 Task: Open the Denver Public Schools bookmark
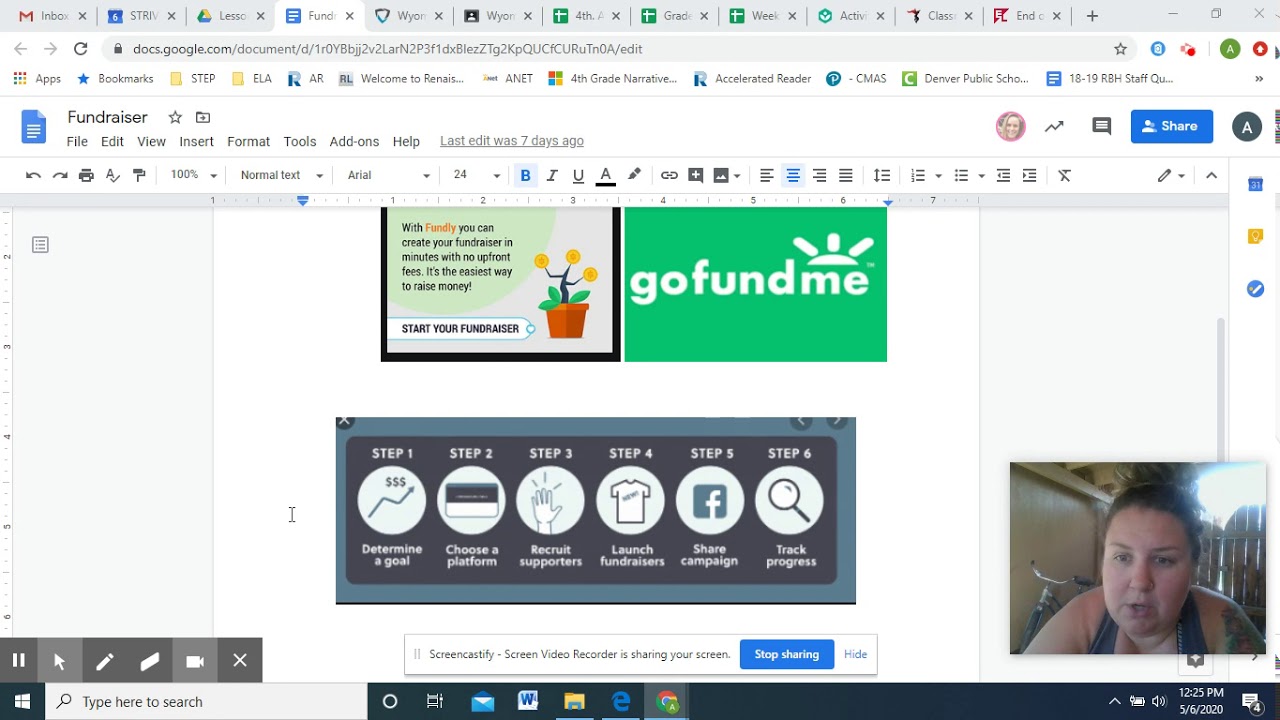pos(965,79)
